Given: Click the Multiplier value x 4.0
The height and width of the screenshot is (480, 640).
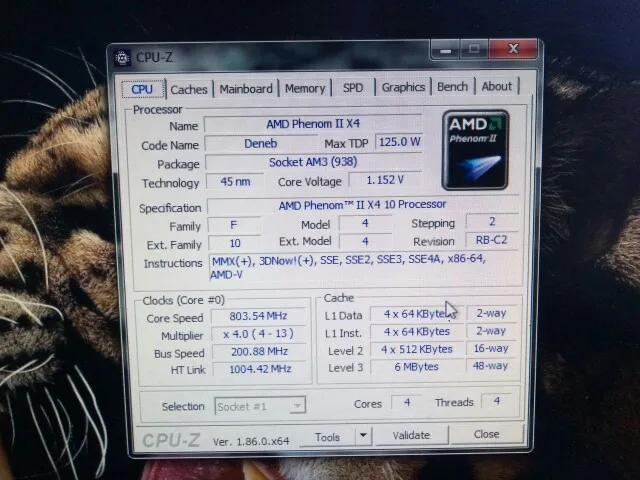Looking at the screenshot, I should pyautogui.click(x=258, y=334).
